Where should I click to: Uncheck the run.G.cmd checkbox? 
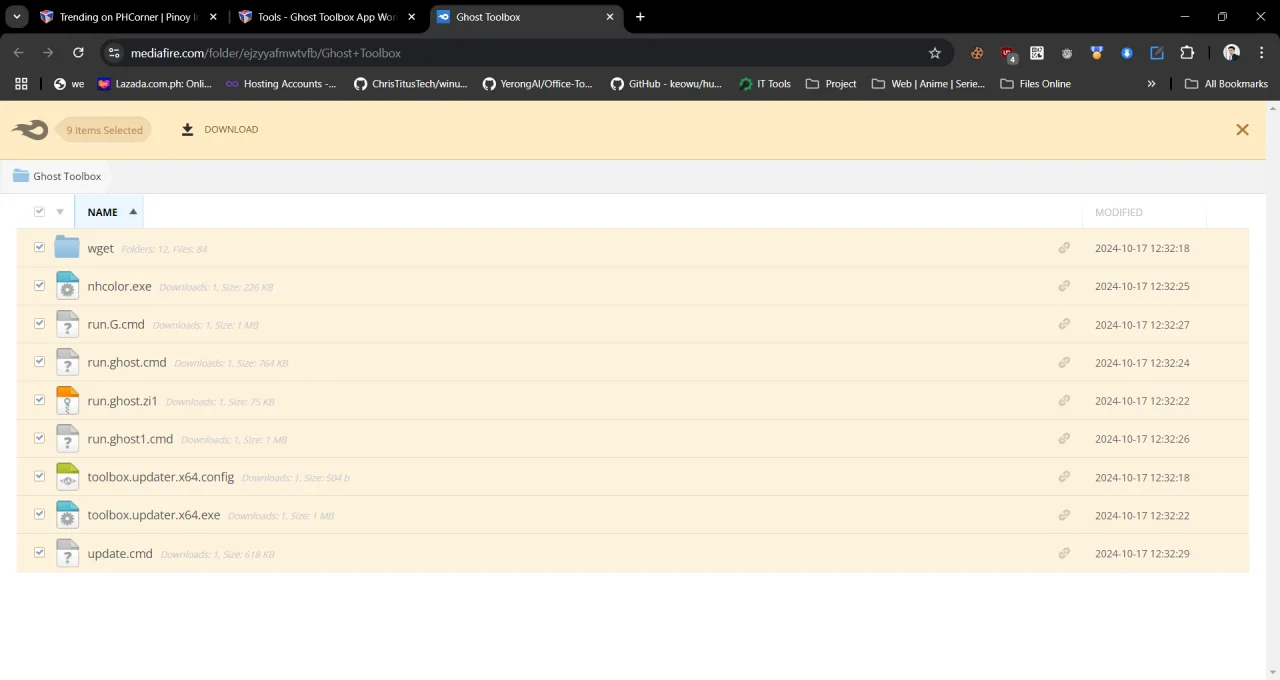pos(40,323)
